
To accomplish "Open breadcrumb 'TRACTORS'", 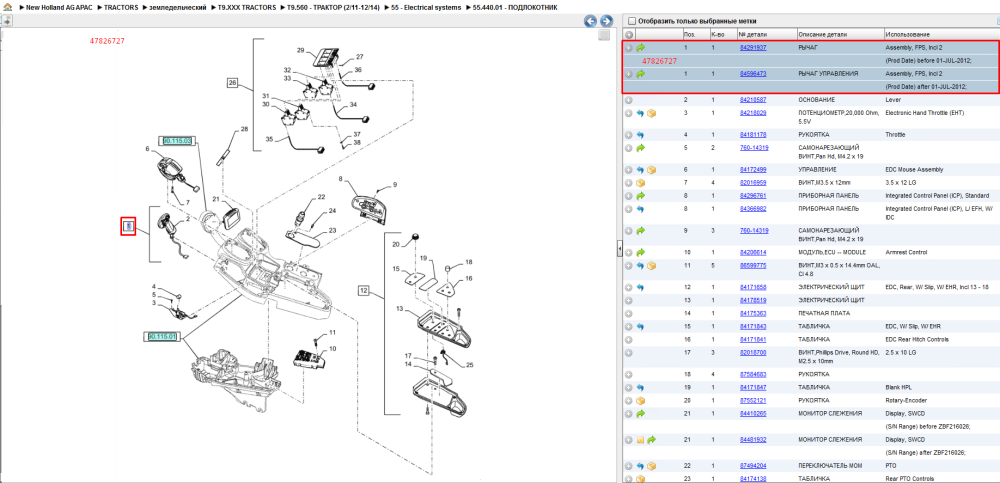I will point(121,7).
